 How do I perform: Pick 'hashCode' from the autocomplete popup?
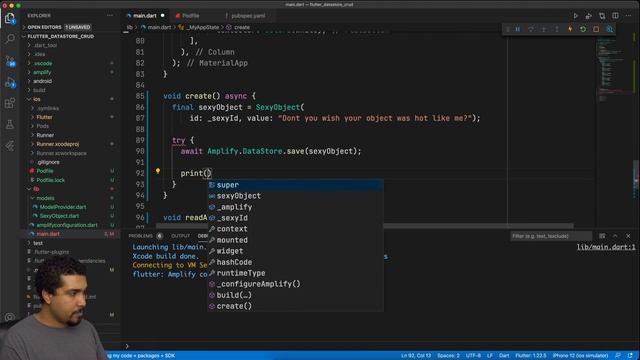pos(296,262)
